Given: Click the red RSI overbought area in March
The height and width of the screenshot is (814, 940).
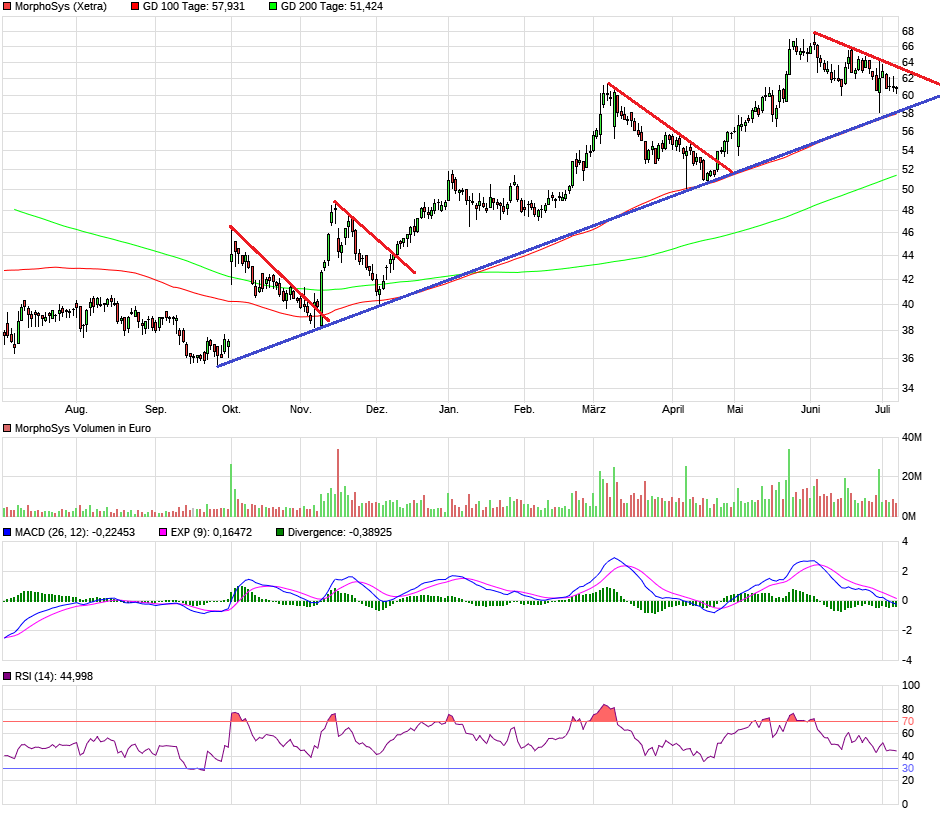Looking at the screenshot, I should coord(604,714).
